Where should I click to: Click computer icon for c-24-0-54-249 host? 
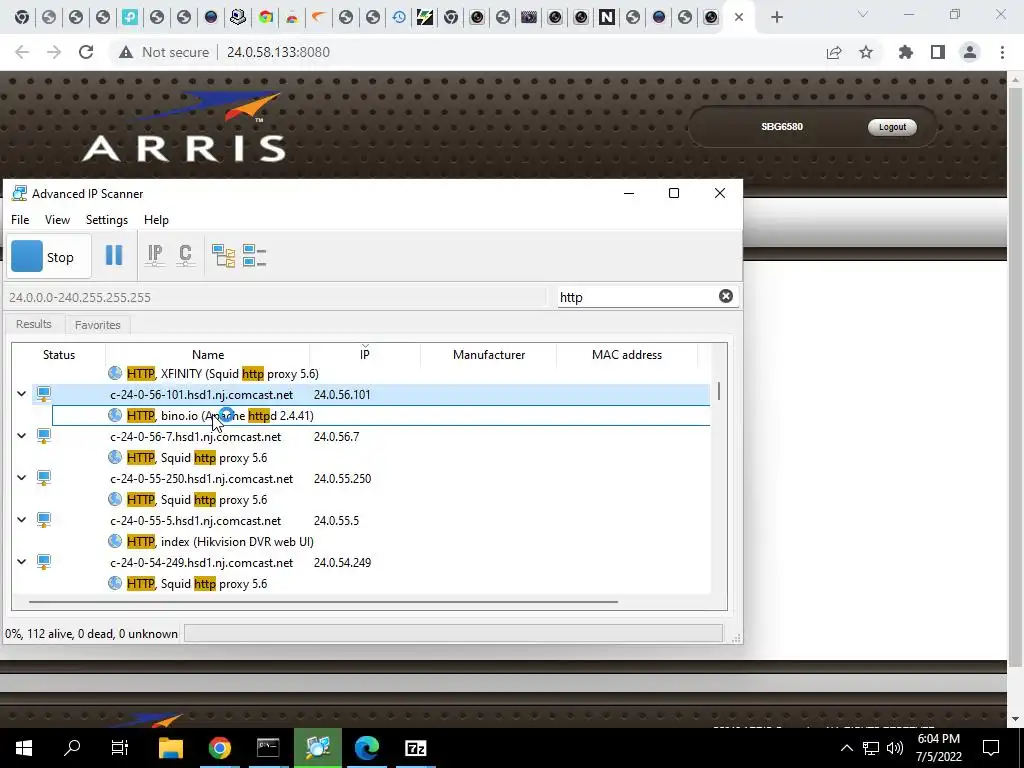click(x=44, y=562)
